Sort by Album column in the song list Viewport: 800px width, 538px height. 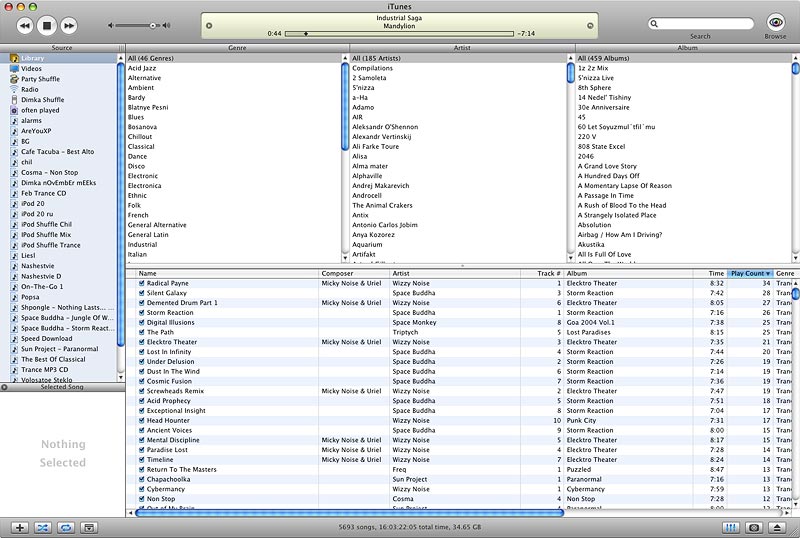pos(628,274)
